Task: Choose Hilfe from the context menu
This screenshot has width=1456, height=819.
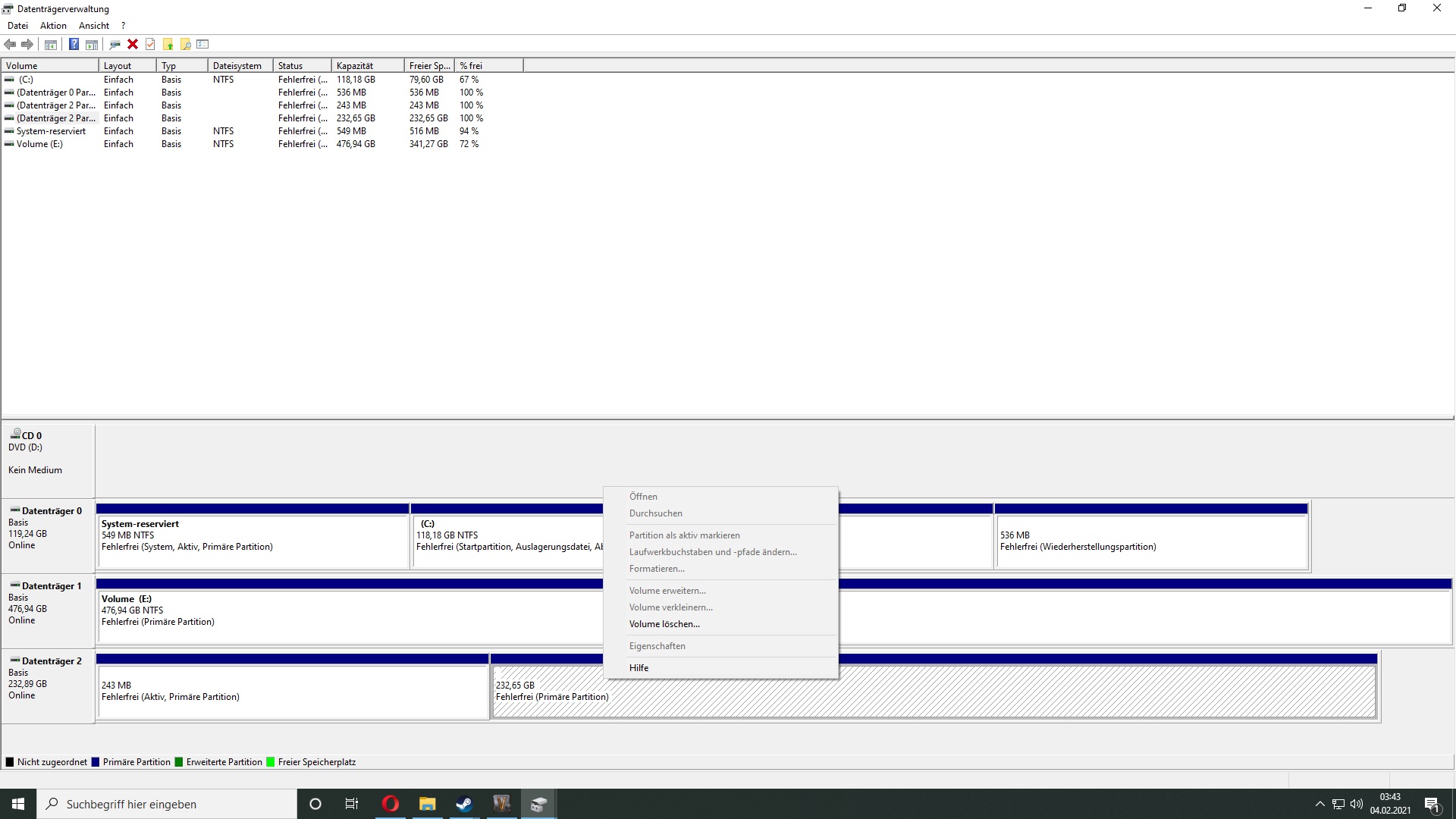Action: [639, 668]
